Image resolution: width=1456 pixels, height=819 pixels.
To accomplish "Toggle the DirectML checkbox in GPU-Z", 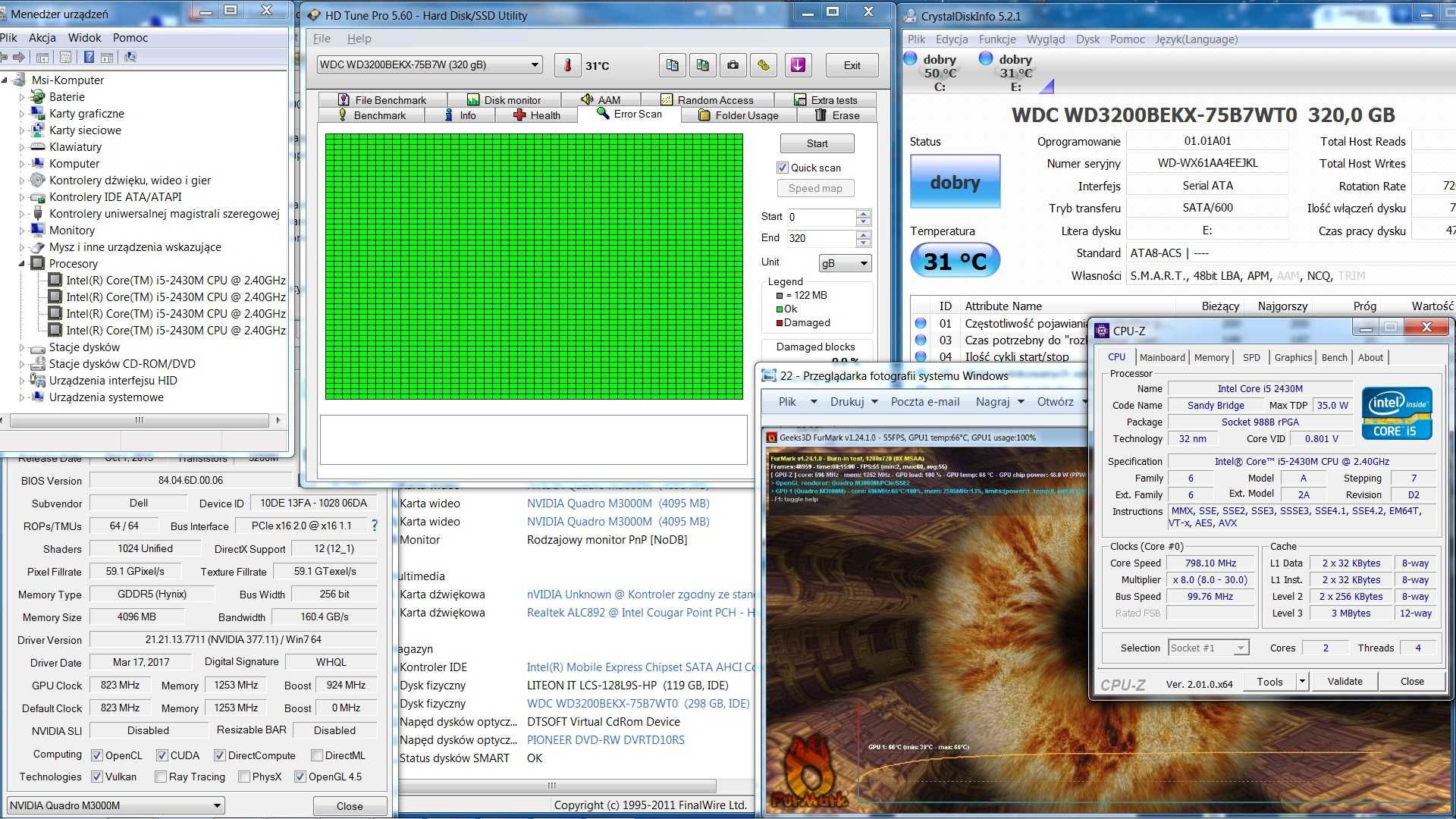I will [x=317, y=755].
